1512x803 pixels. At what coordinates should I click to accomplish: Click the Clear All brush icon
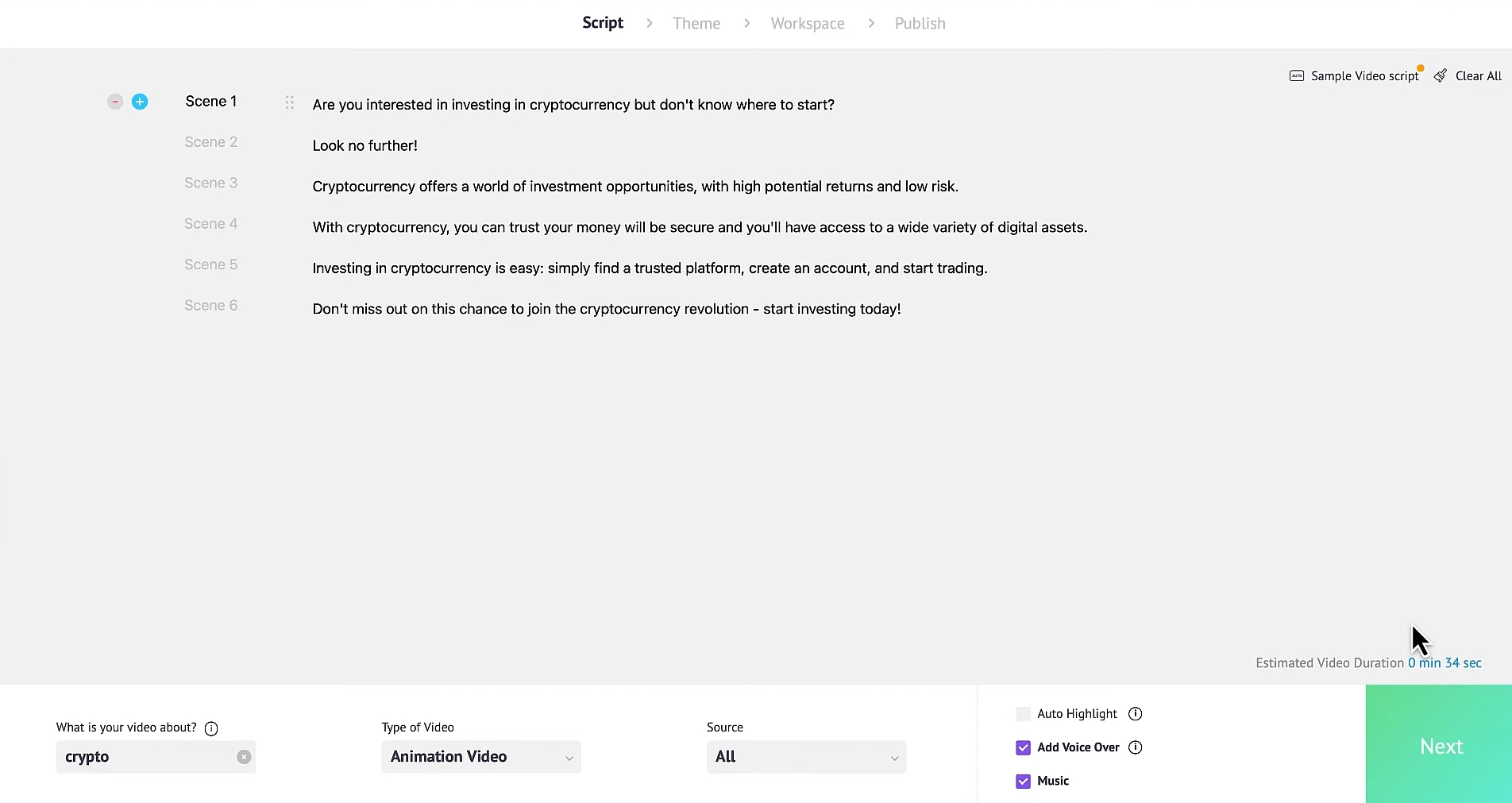[x=1441, y=76]
